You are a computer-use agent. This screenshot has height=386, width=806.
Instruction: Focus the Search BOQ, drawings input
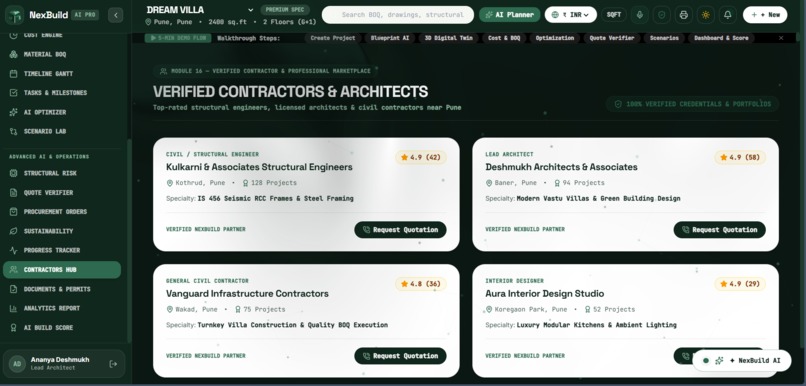click(398, 15)
